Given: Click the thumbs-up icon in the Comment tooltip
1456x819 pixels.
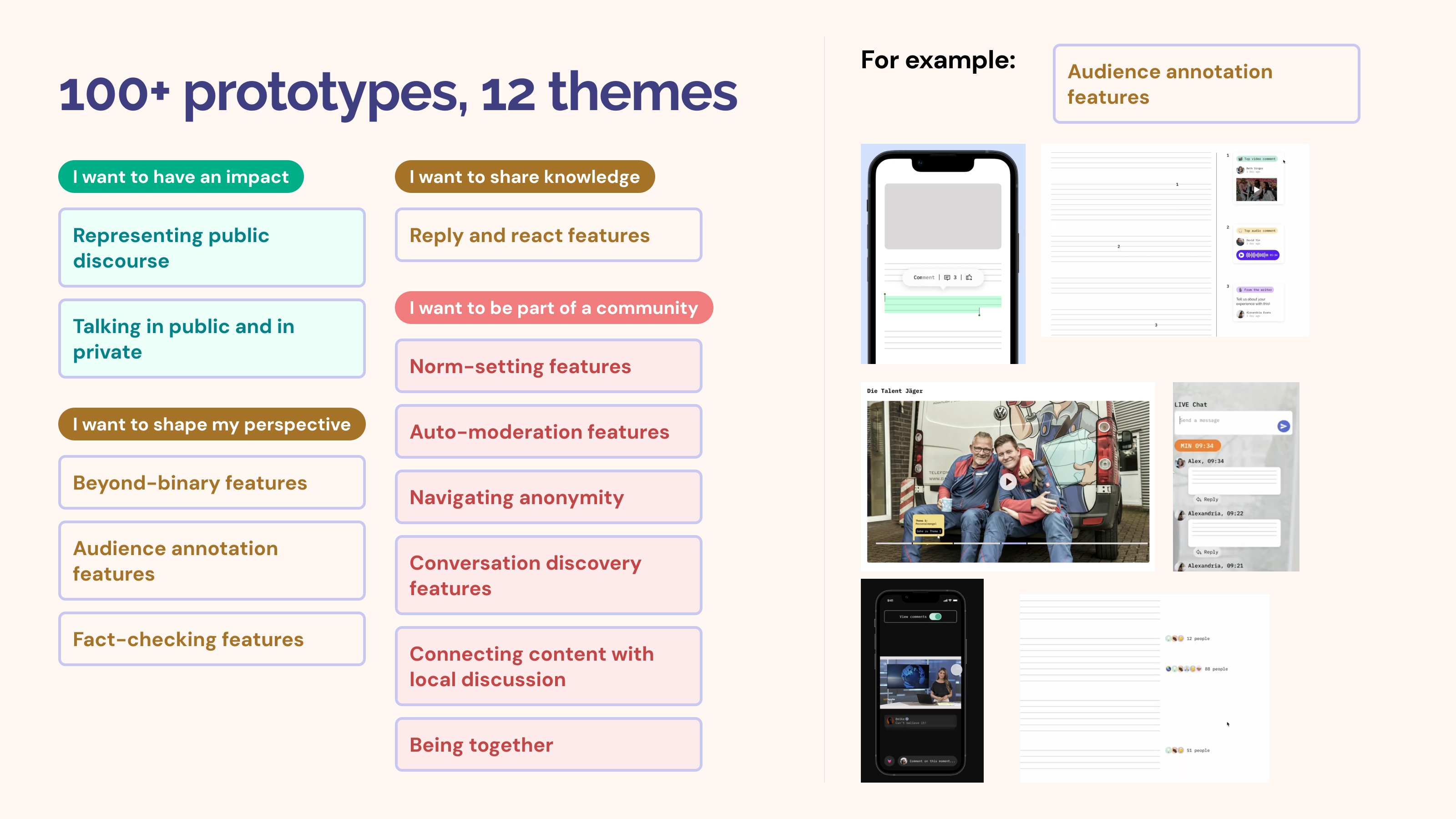Looking at the screenshot, I should point(969,278).
